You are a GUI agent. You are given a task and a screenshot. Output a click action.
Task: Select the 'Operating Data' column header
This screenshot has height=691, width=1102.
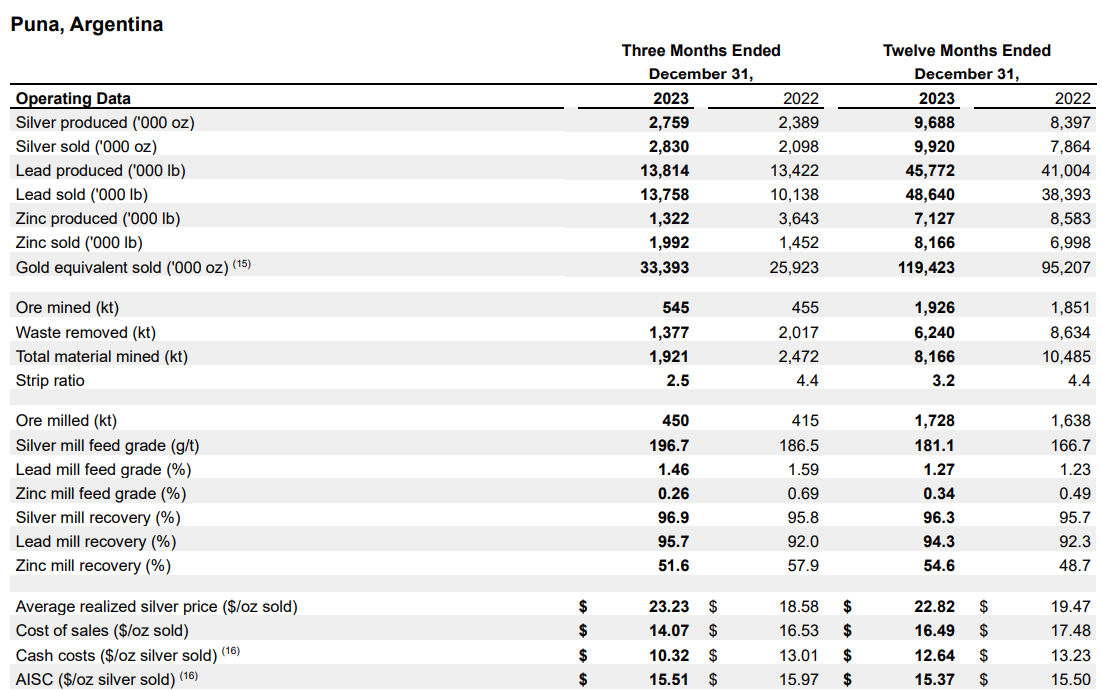[73, 98]
